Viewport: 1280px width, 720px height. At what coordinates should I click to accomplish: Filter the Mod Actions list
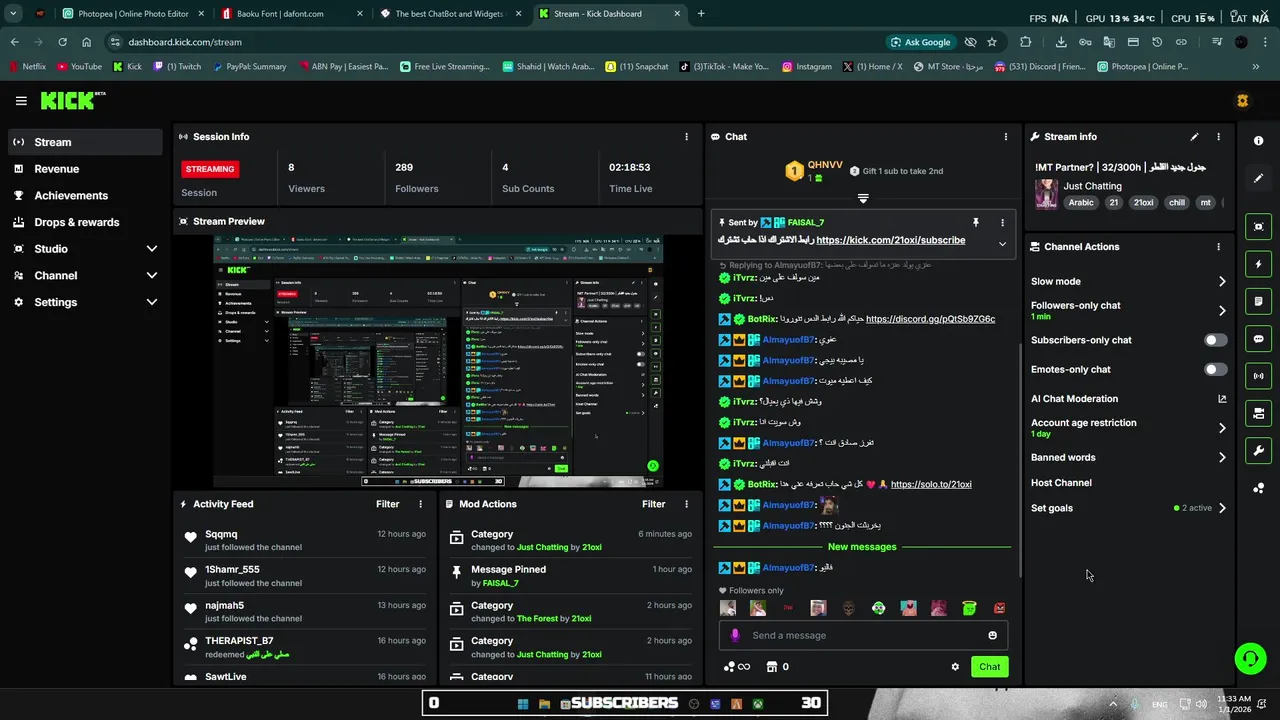pos(653,505)
